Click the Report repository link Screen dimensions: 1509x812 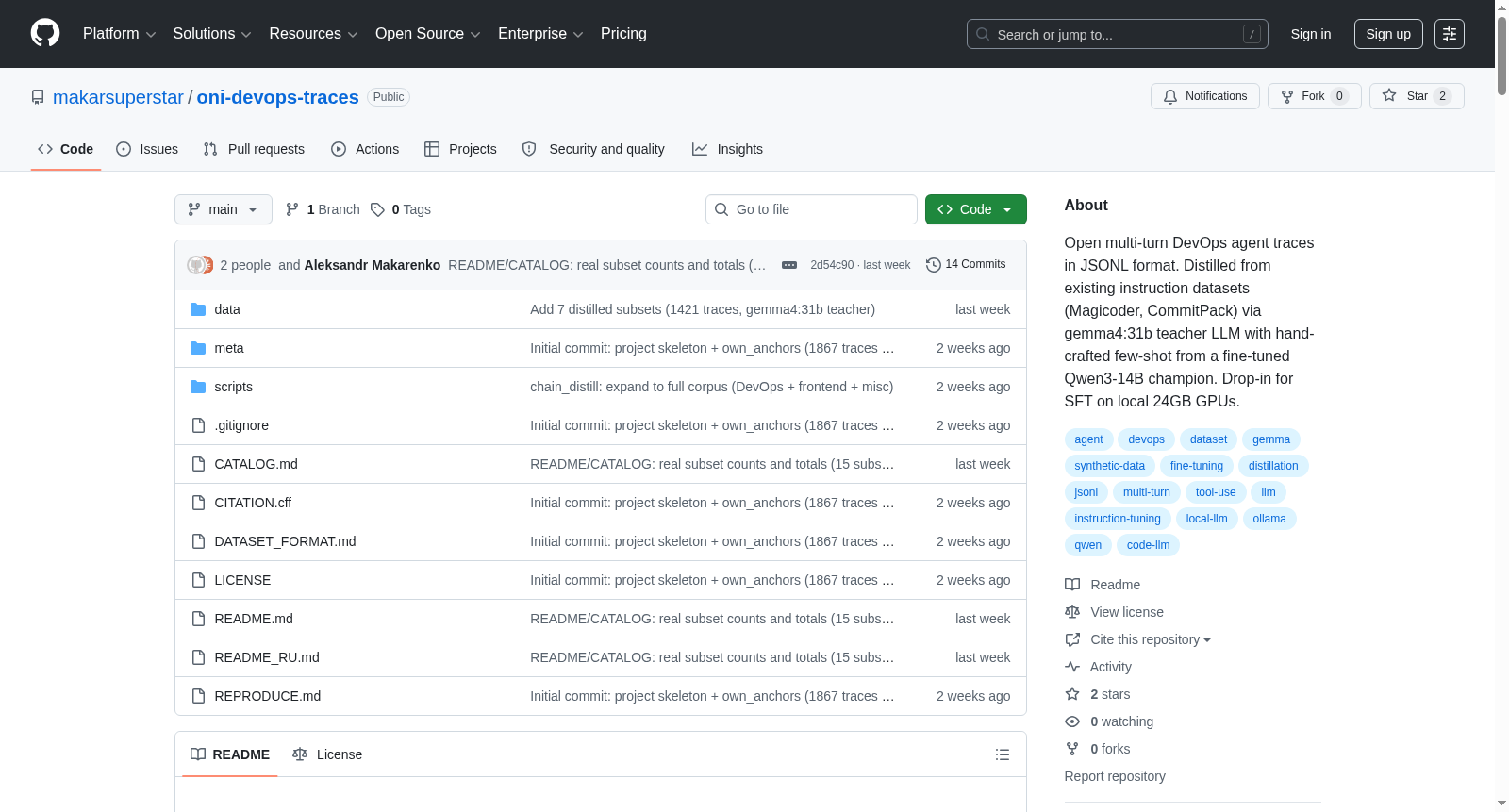[x=1115, y=776]
